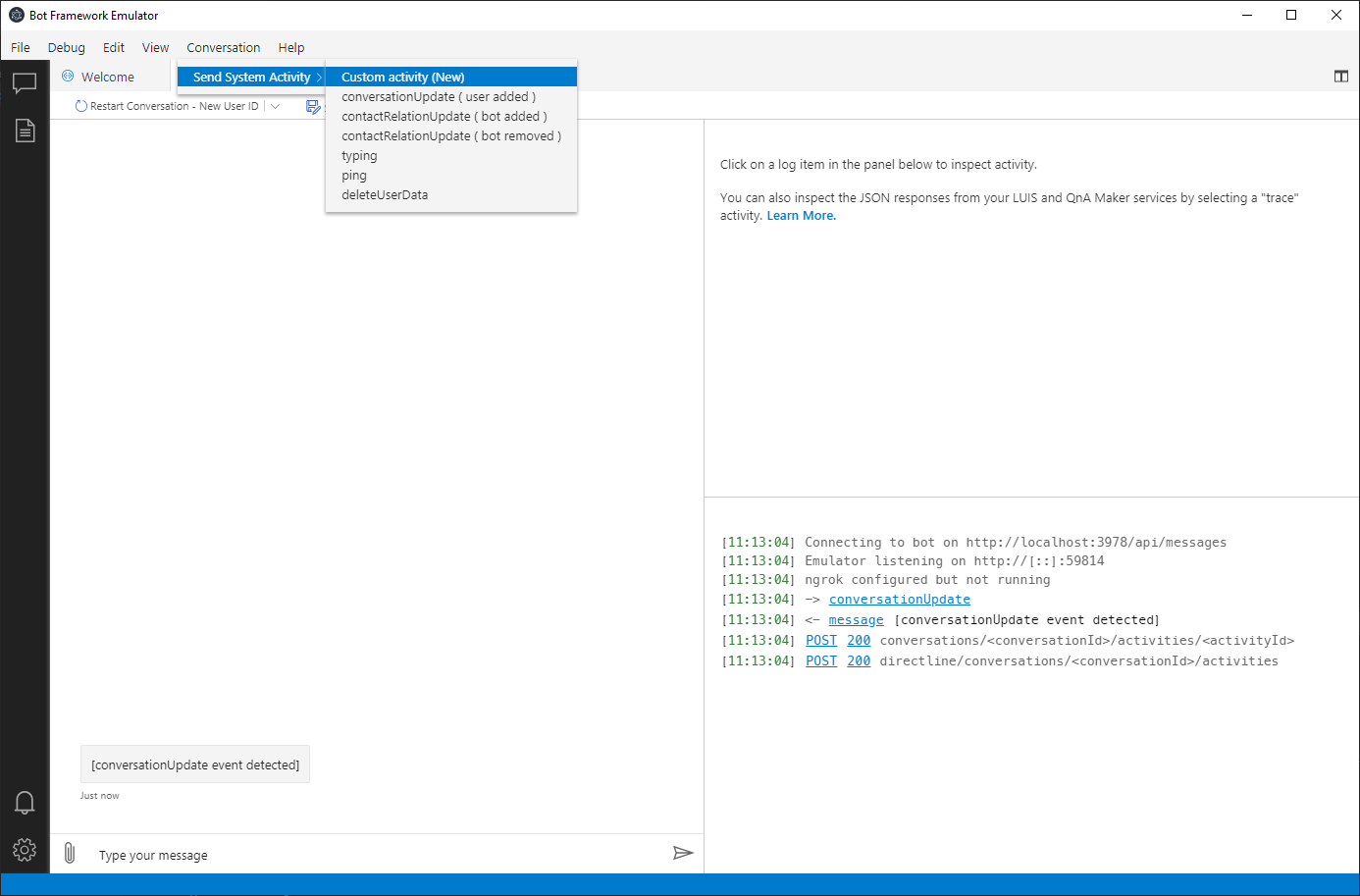Click 200 status for directline conversations entry
Viewport: 1360px width, 896px height.
(x=859, y=660)
